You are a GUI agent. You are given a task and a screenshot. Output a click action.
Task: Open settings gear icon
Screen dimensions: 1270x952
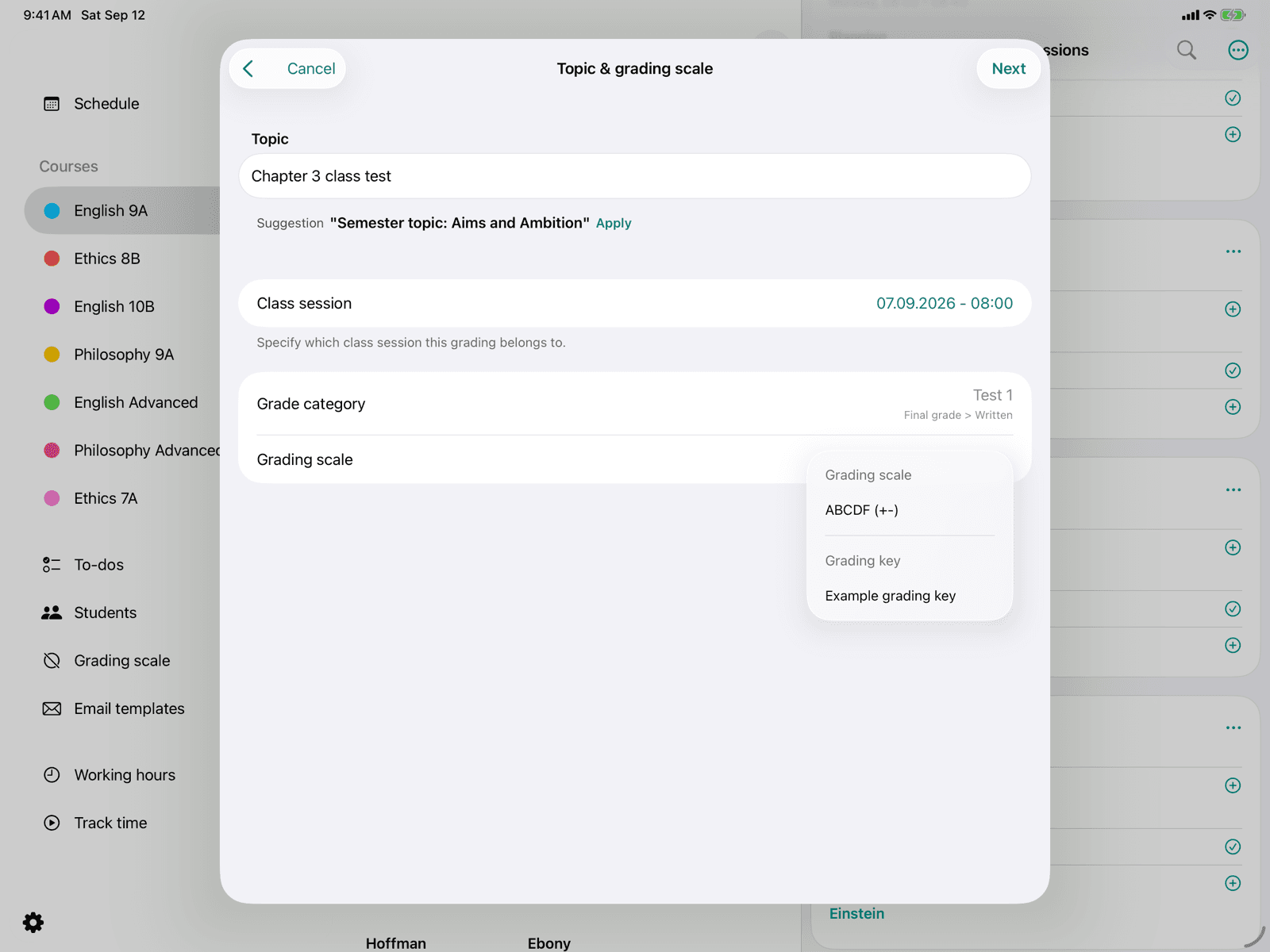tap(33, 923)
